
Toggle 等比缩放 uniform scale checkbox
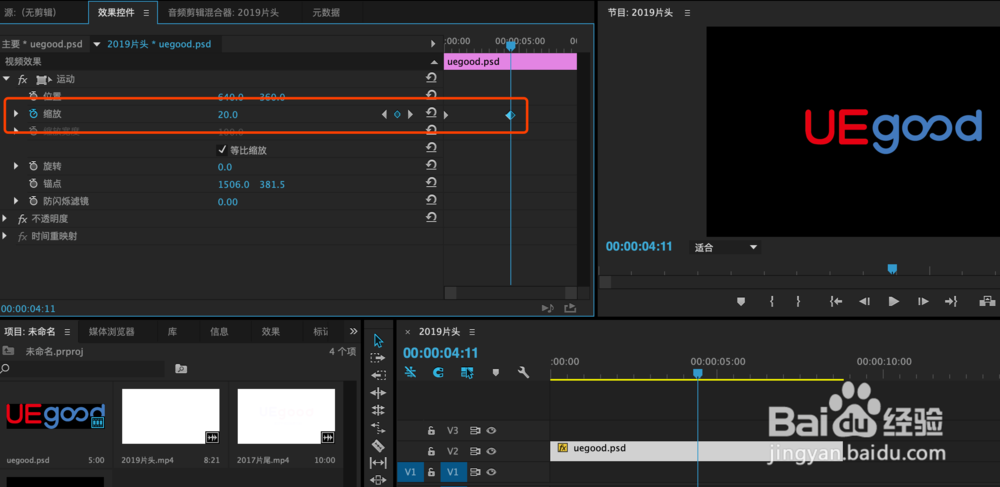pos(223,150)
